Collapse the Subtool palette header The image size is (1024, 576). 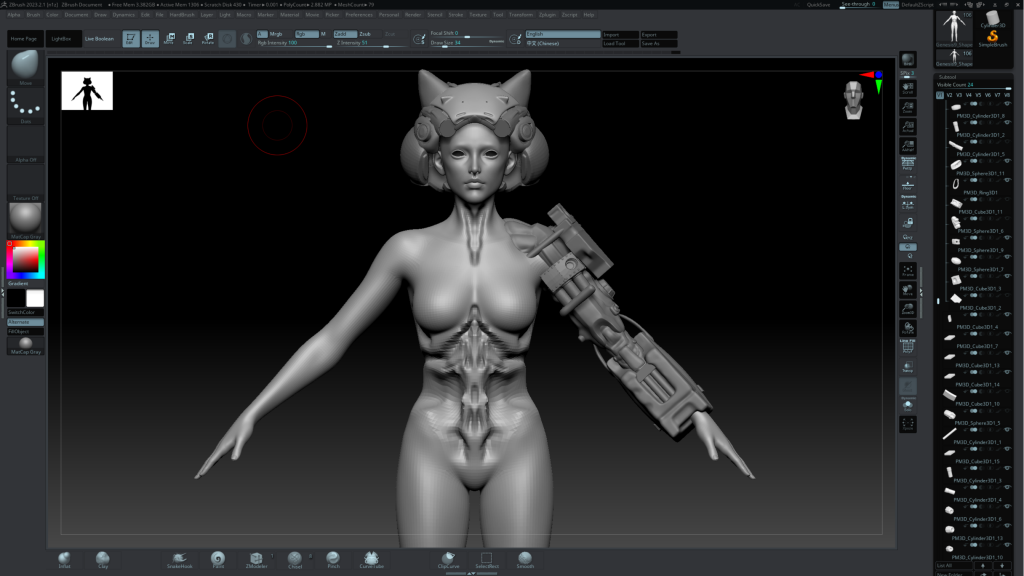(x=948, y=77)
